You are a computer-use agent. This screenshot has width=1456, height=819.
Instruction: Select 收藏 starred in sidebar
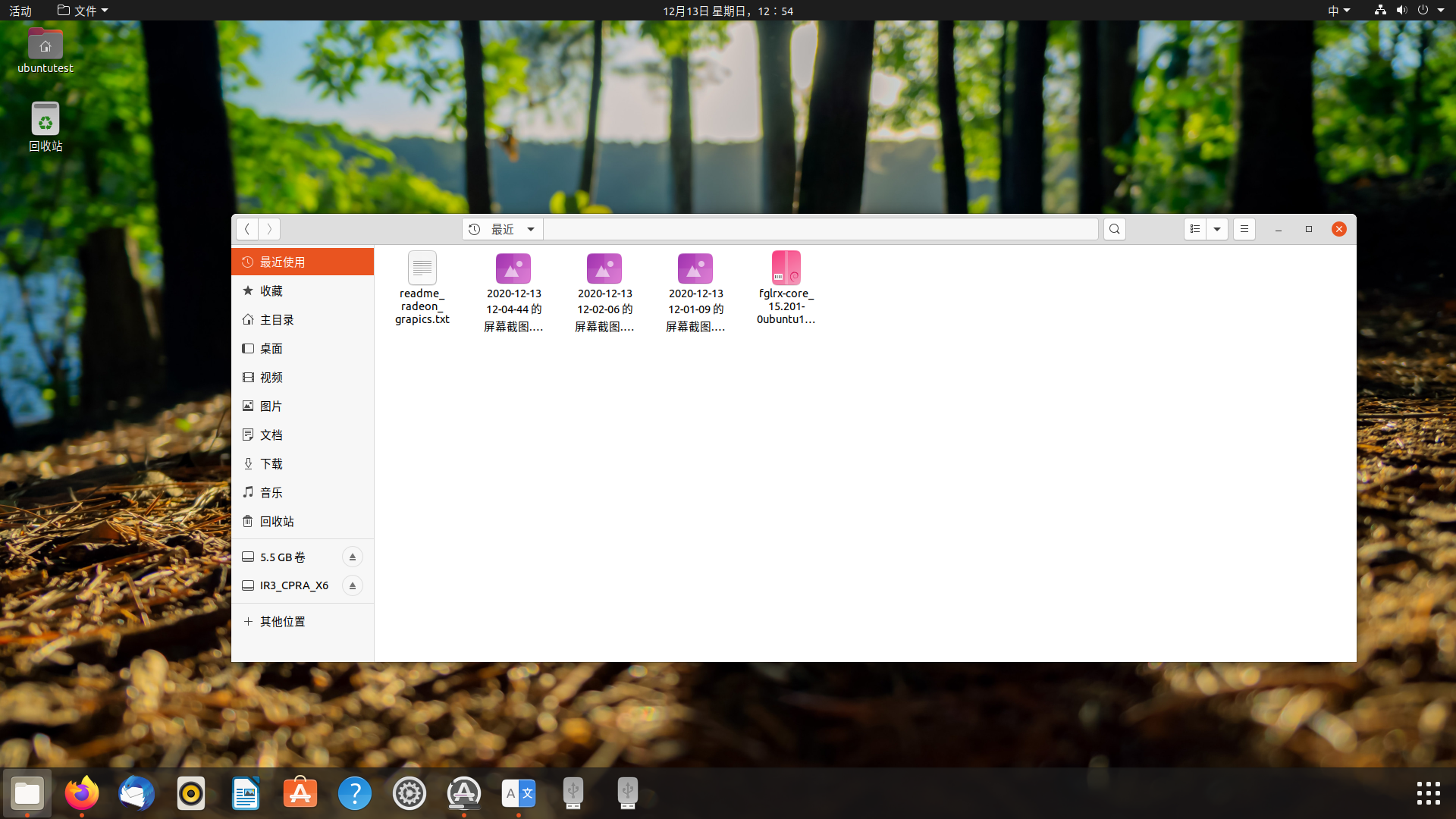(271, 291)
